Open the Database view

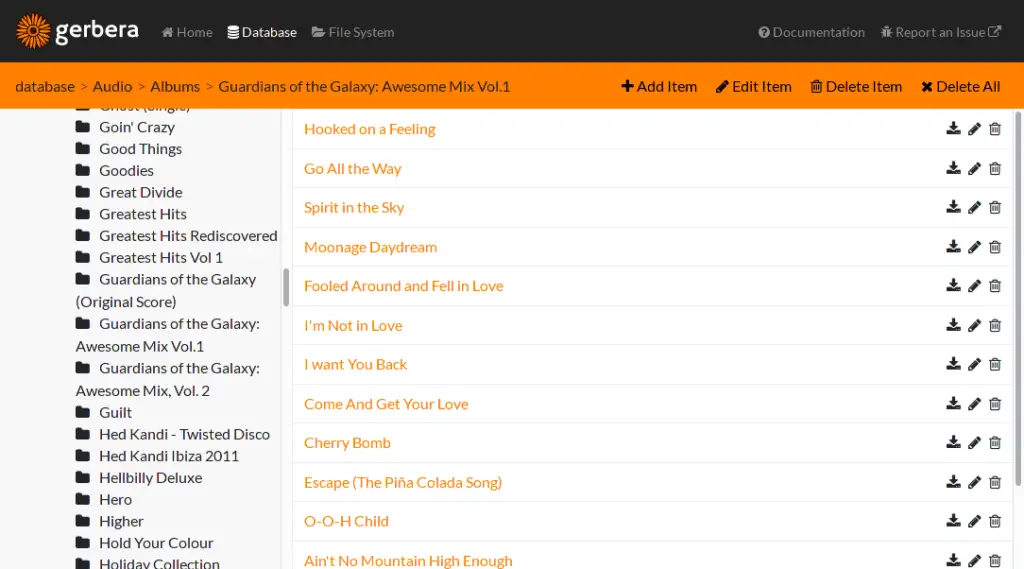262,32
